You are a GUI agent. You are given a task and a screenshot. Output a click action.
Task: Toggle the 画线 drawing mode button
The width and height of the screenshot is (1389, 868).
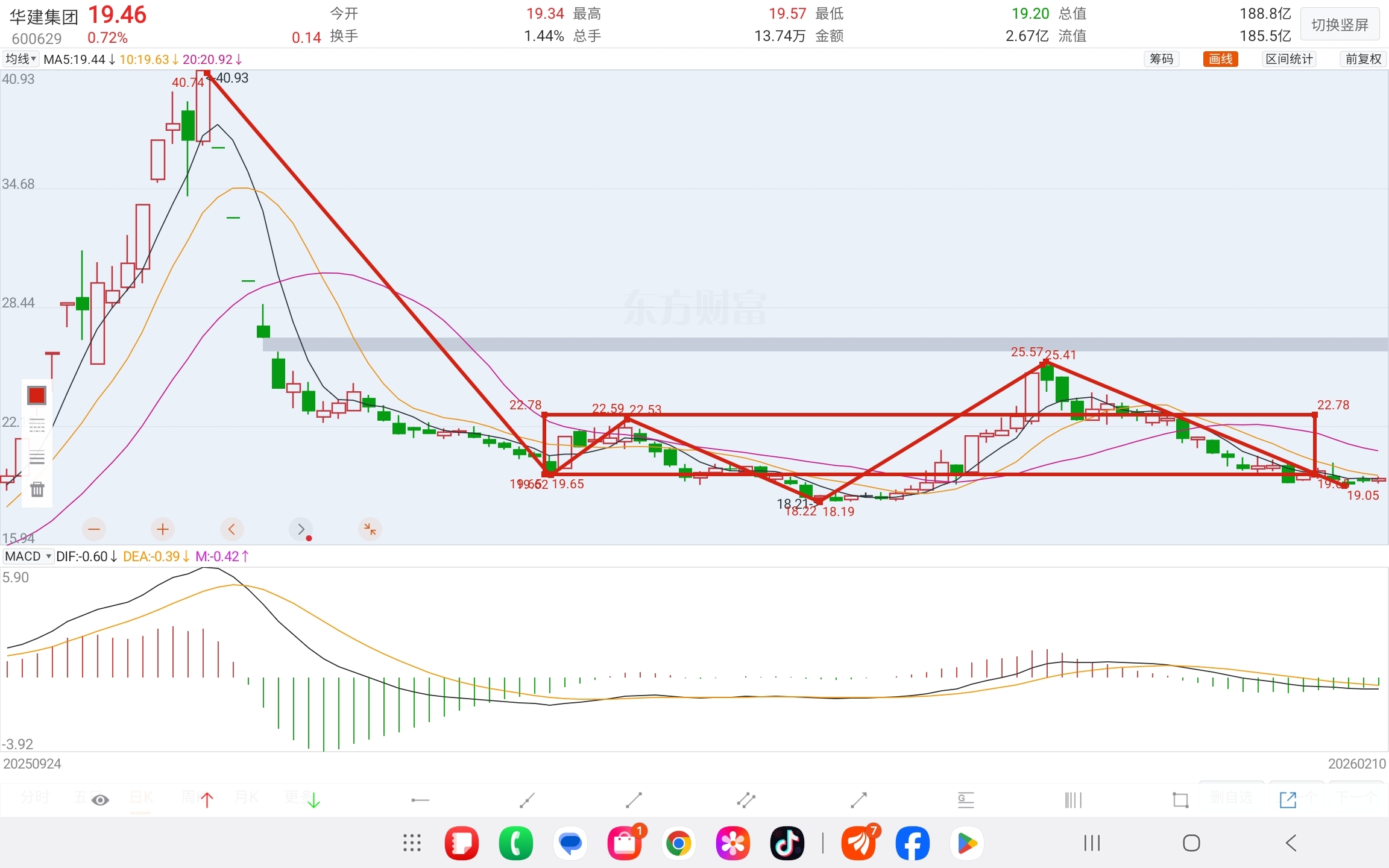pyautogui.click(x=1220, y=59)
